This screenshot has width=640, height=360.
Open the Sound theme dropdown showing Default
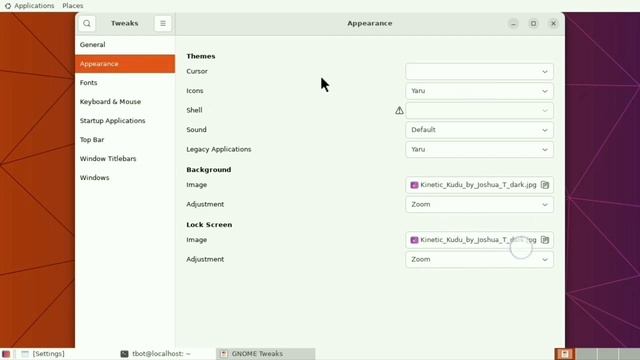tap(480, 130)
